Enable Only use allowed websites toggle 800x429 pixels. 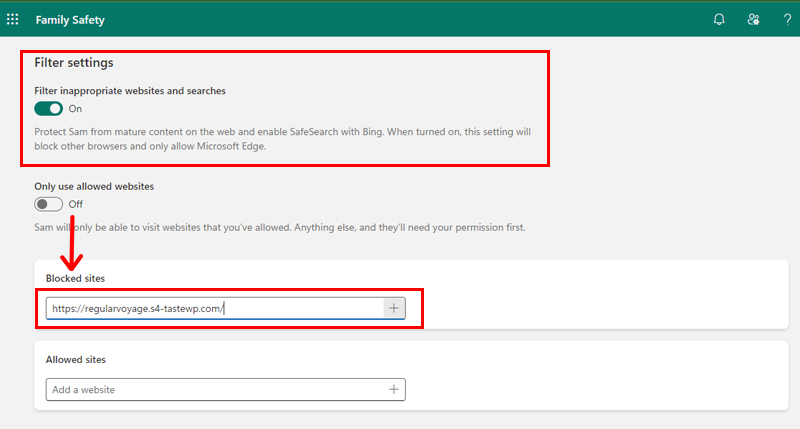(48, 204)
